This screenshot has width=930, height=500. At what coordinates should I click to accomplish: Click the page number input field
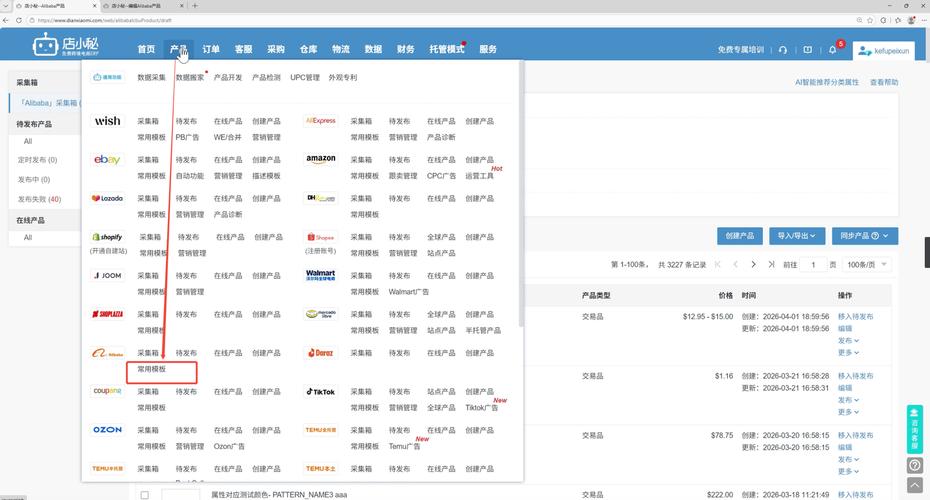[813, 265]
